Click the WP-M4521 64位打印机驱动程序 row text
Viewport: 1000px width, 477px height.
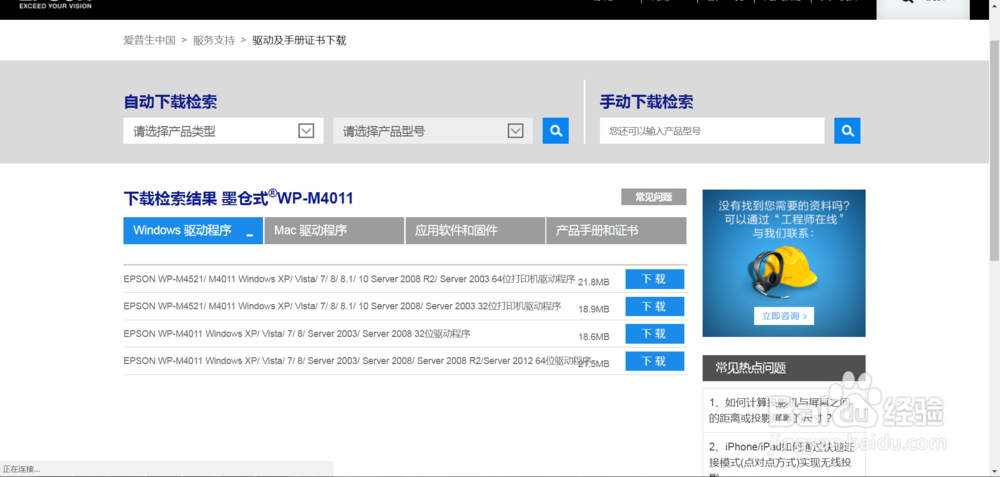349,279
